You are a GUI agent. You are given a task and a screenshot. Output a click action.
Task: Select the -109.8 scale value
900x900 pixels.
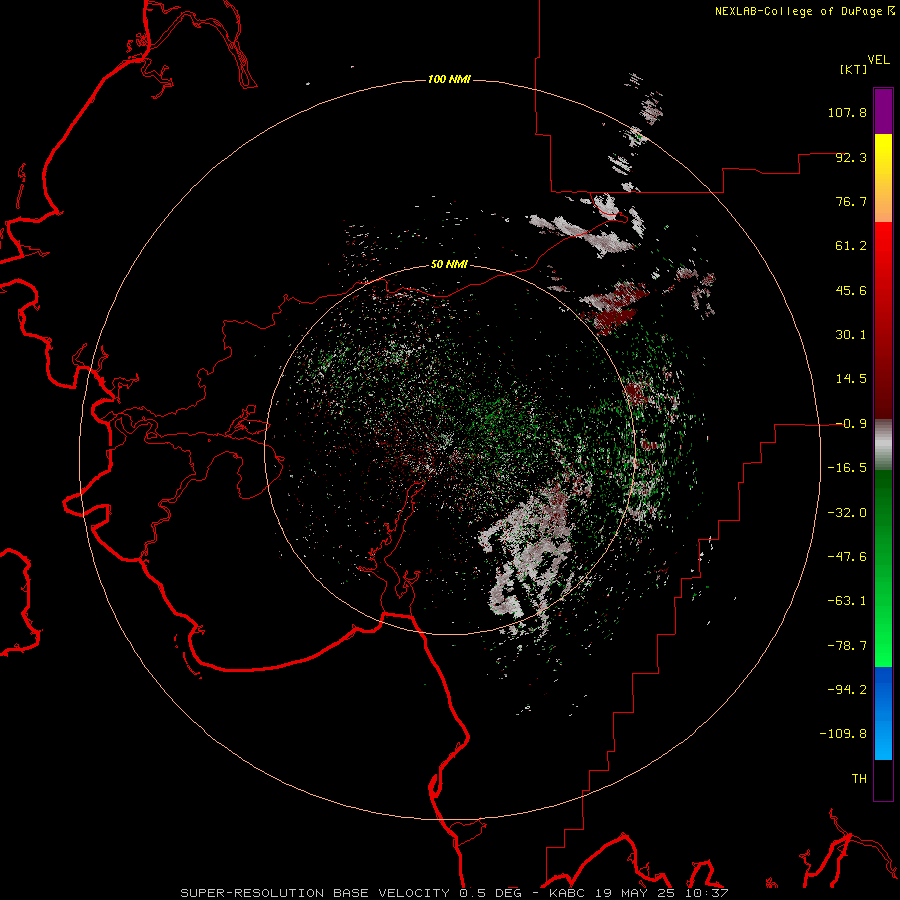pos(844,734)
